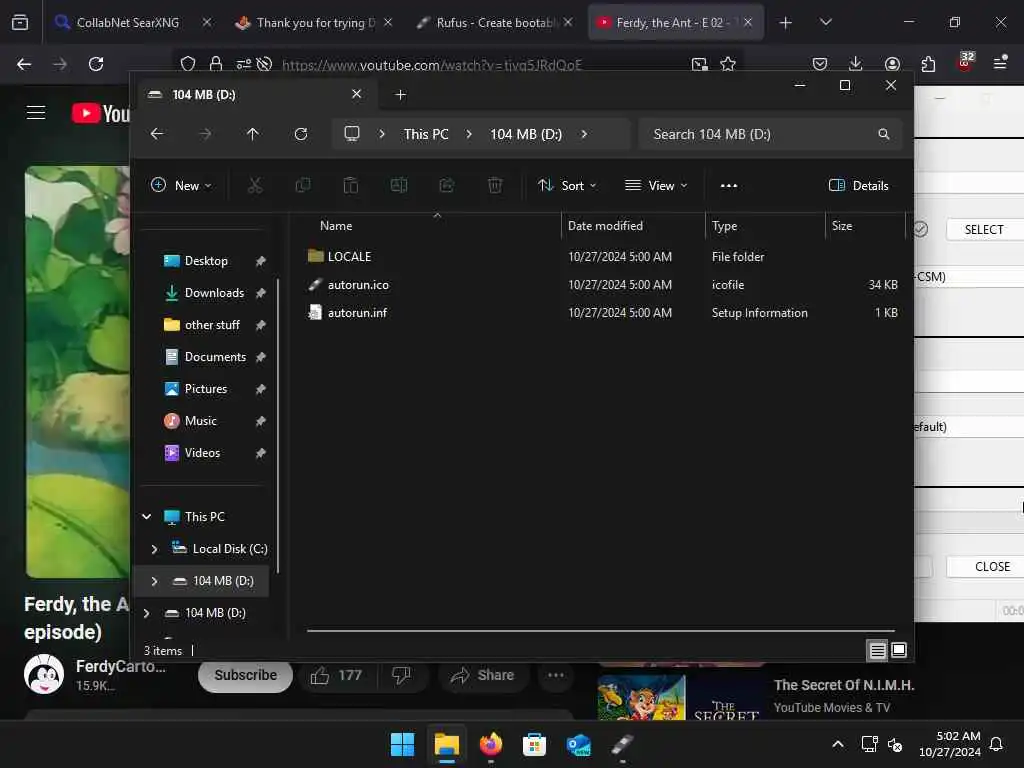Viewport: 1024px width, 768px height.
Task: Open the Firefox extensions puzzle icon
Action: click(x=928, y=64)
